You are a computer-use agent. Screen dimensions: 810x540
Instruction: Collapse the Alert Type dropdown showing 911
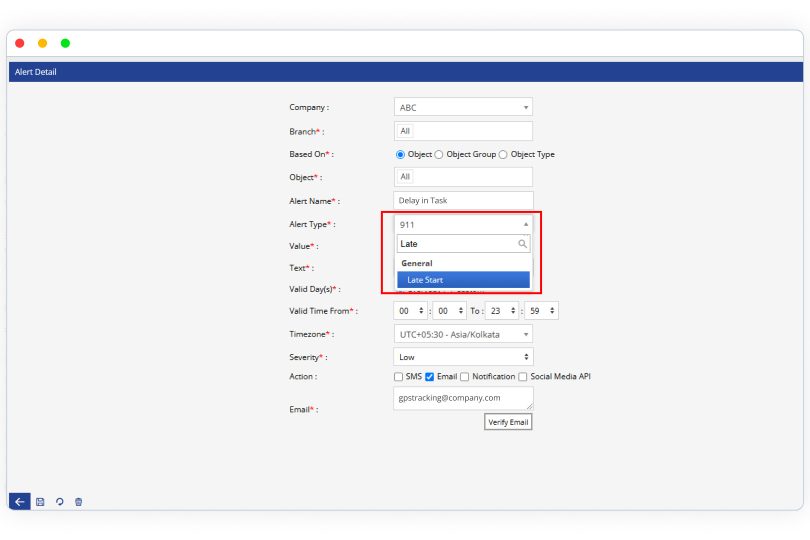[x=463, y=224]
